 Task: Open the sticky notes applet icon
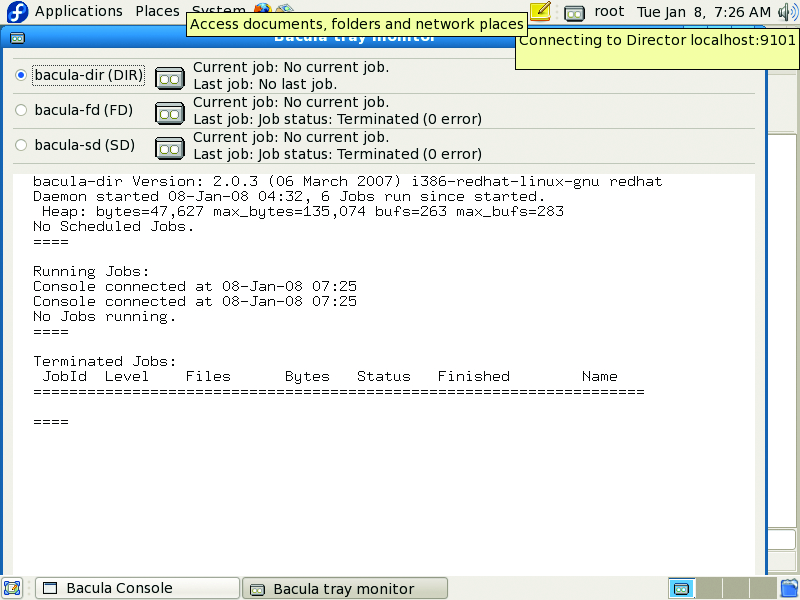540,12
